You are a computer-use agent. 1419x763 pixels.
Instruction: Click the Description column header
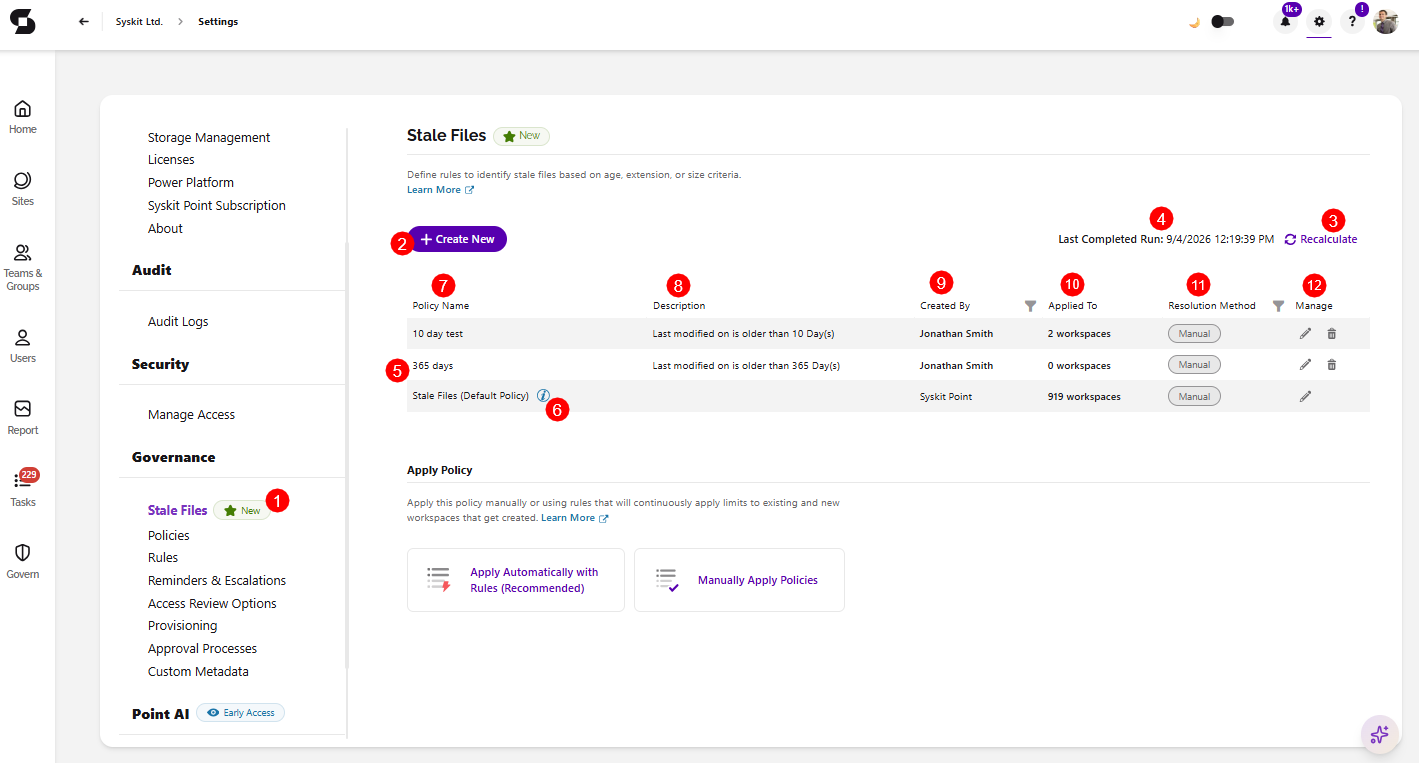pos(679,306)
